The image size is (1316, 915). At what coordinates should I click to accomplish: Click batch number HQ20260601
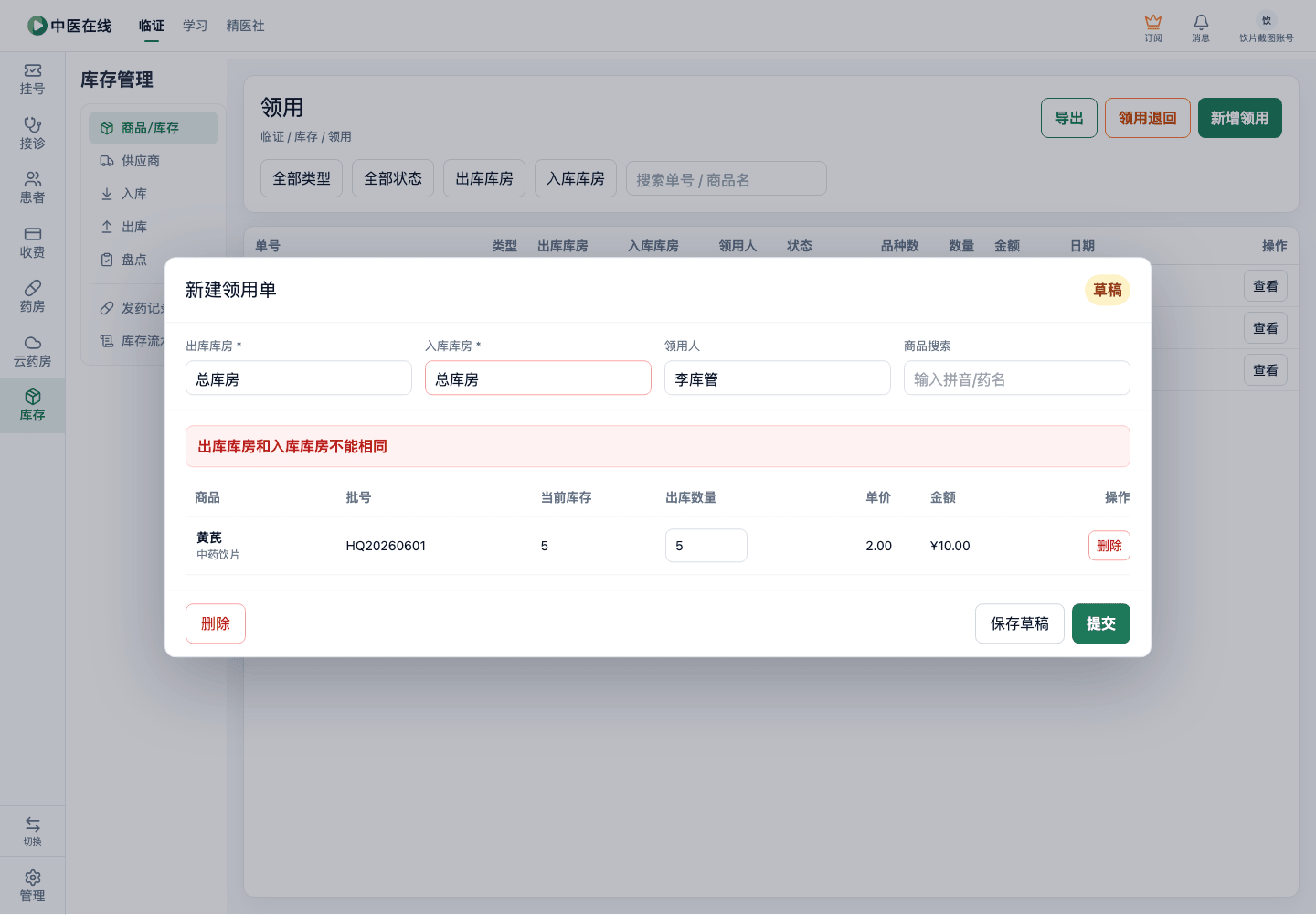coord(386,546)
